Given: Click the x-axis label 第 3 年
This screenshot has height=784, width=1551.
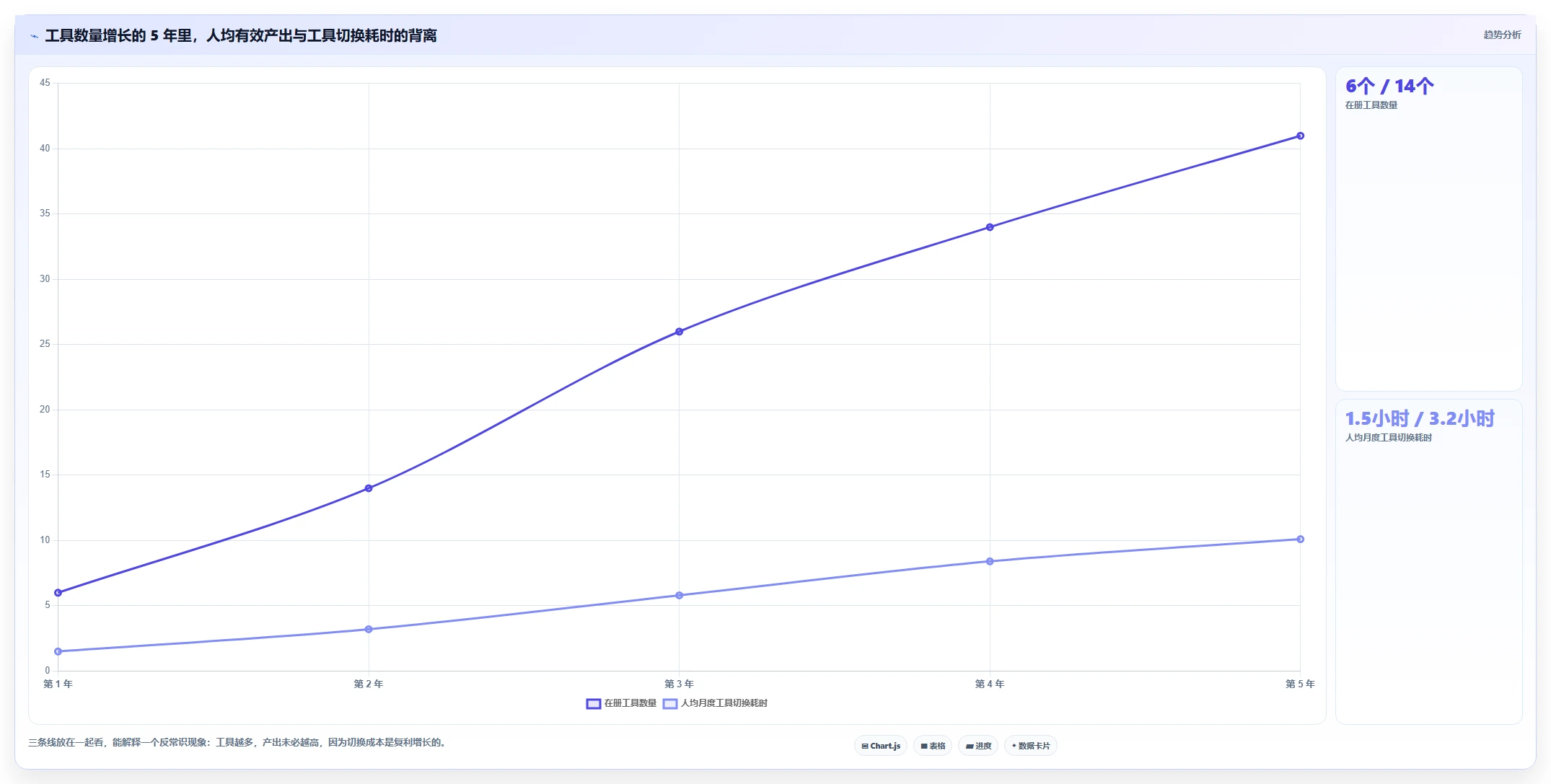Looking at the screenshot, I should tap(679, 684).
